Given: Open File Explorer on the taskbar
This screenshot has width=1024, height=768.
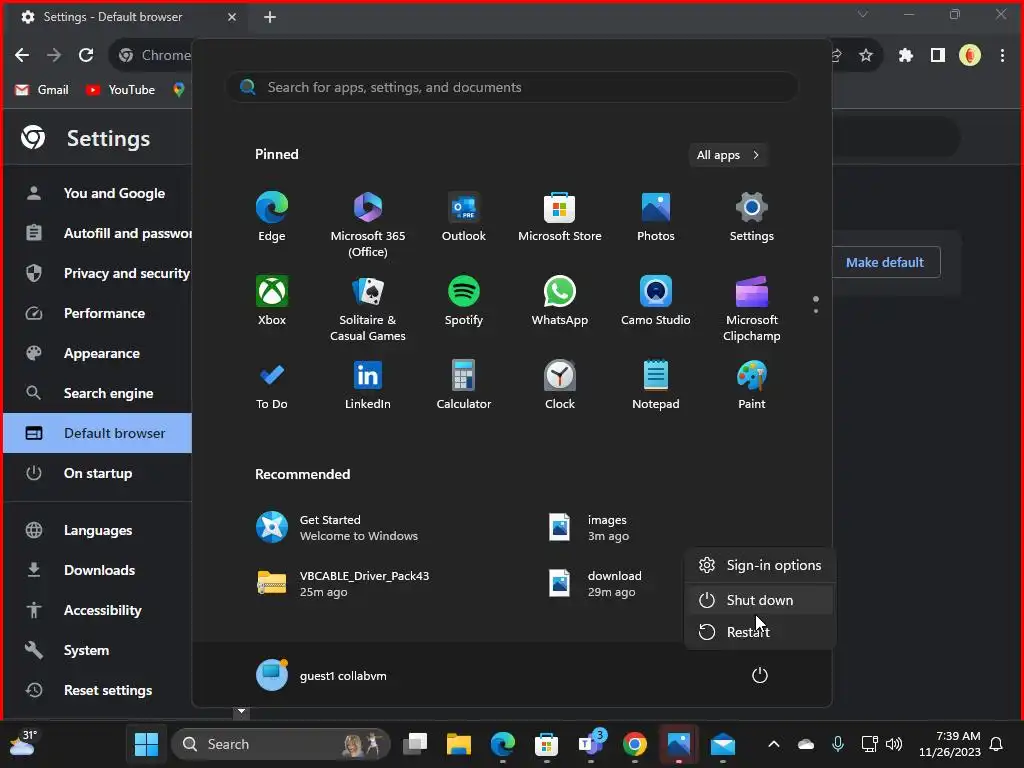Looking at the screenshot, I should 458,744.
